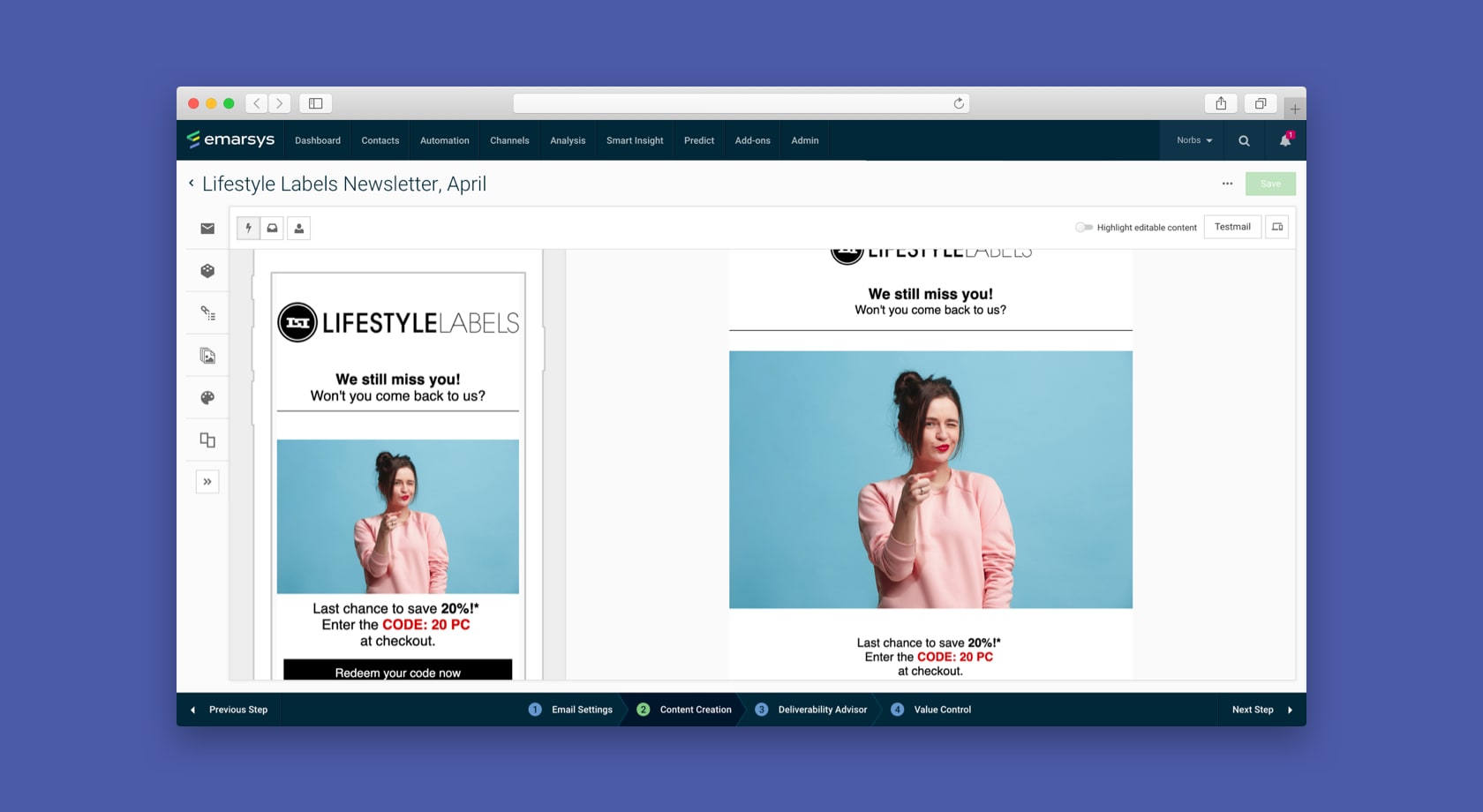Open search with the magnifier icon
Viewport: 1483px width, 812px height.
click(1244, 140)
